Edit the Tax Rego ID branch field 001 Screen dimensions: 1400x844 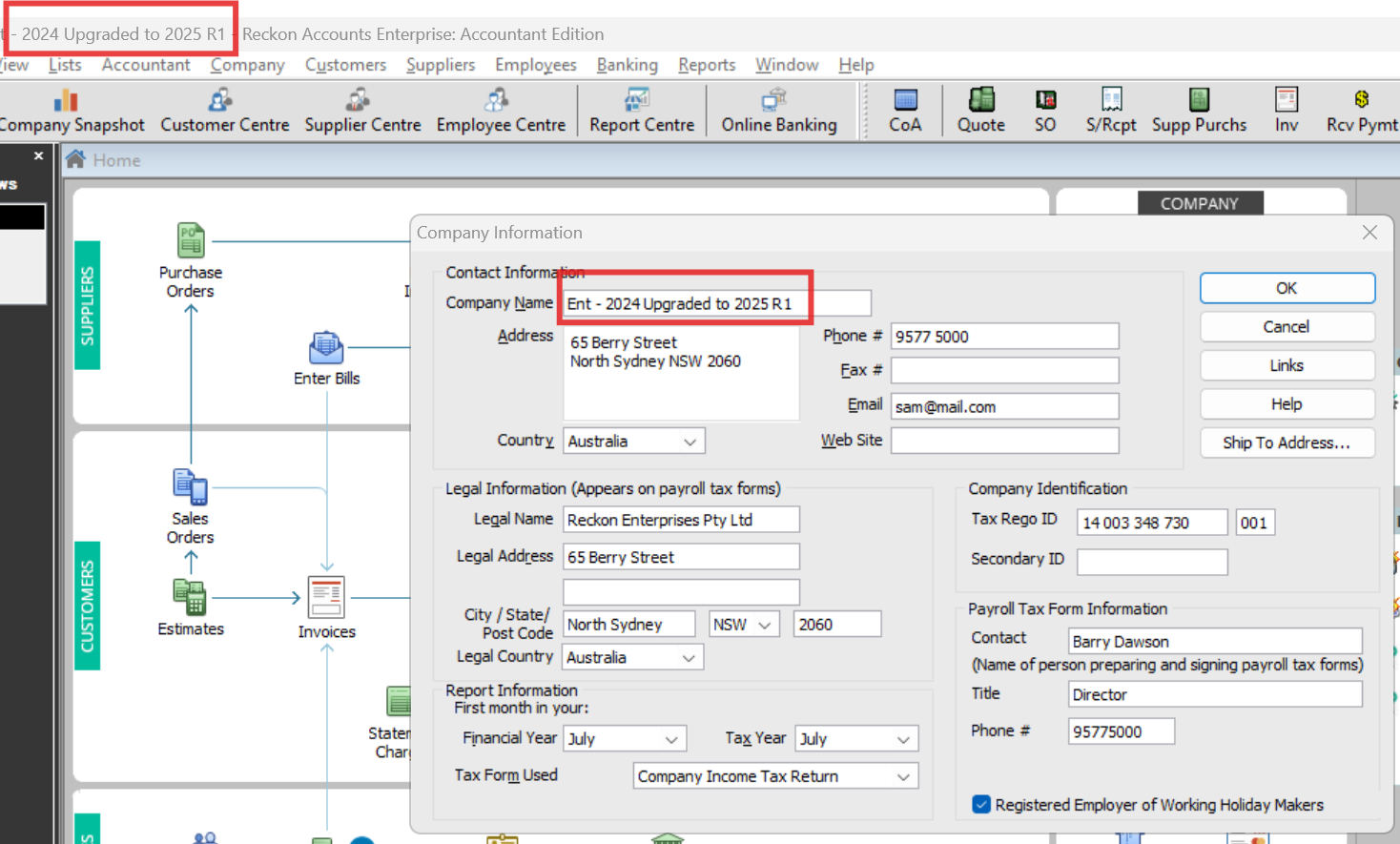pyautogui.click(x=1255, y=523)
